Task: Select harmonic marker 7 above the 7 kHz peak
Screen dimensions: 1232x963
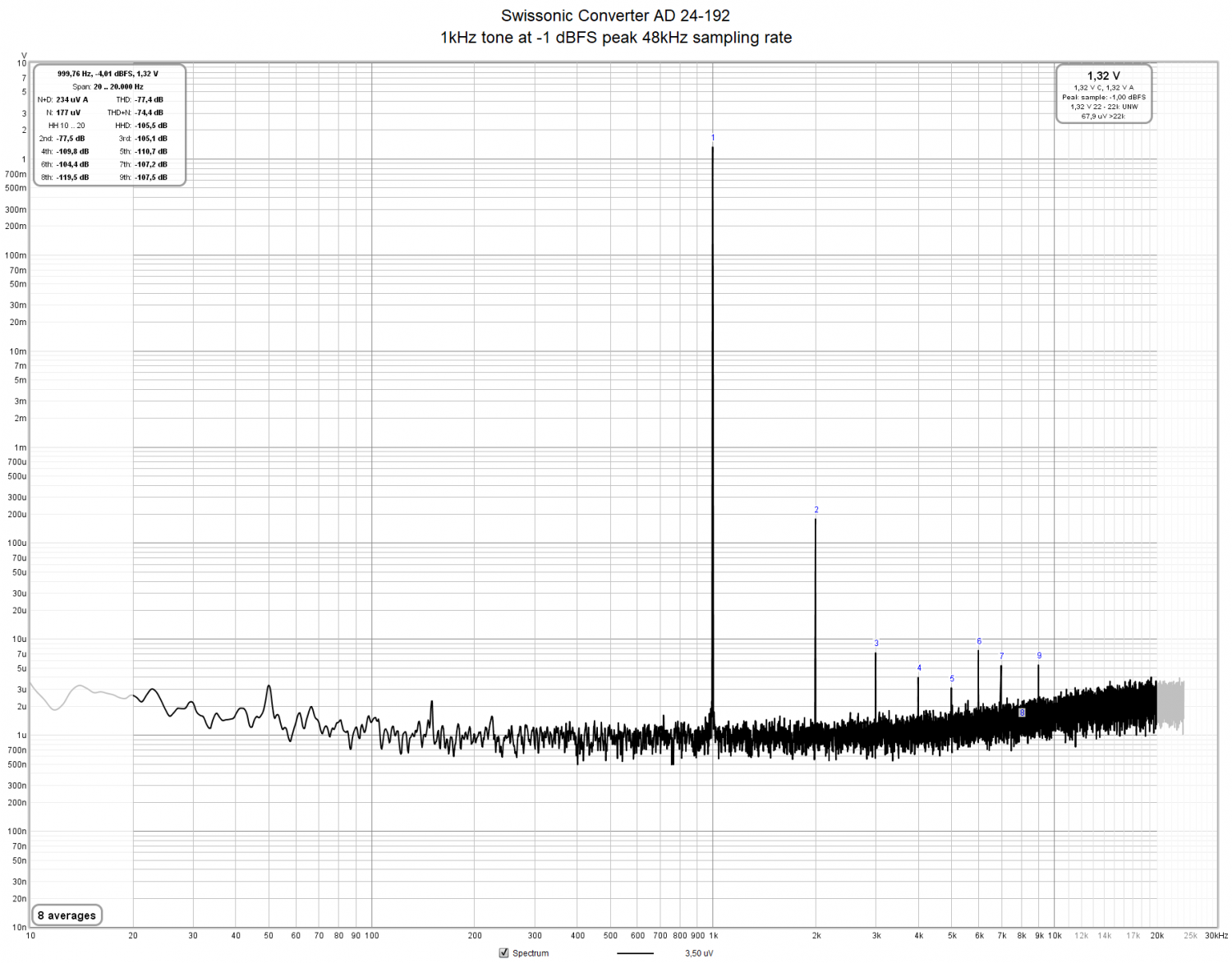Action: [1001, 656]
